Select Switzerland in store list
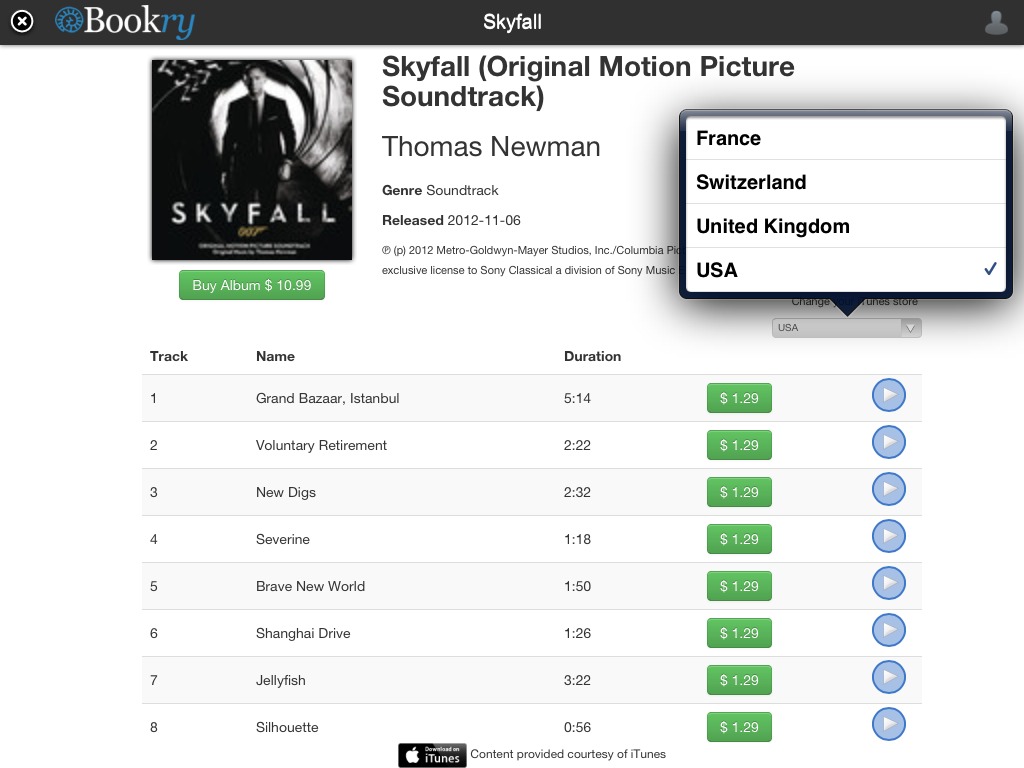Viewport: 1024px width, 768px height. [846, 182]
